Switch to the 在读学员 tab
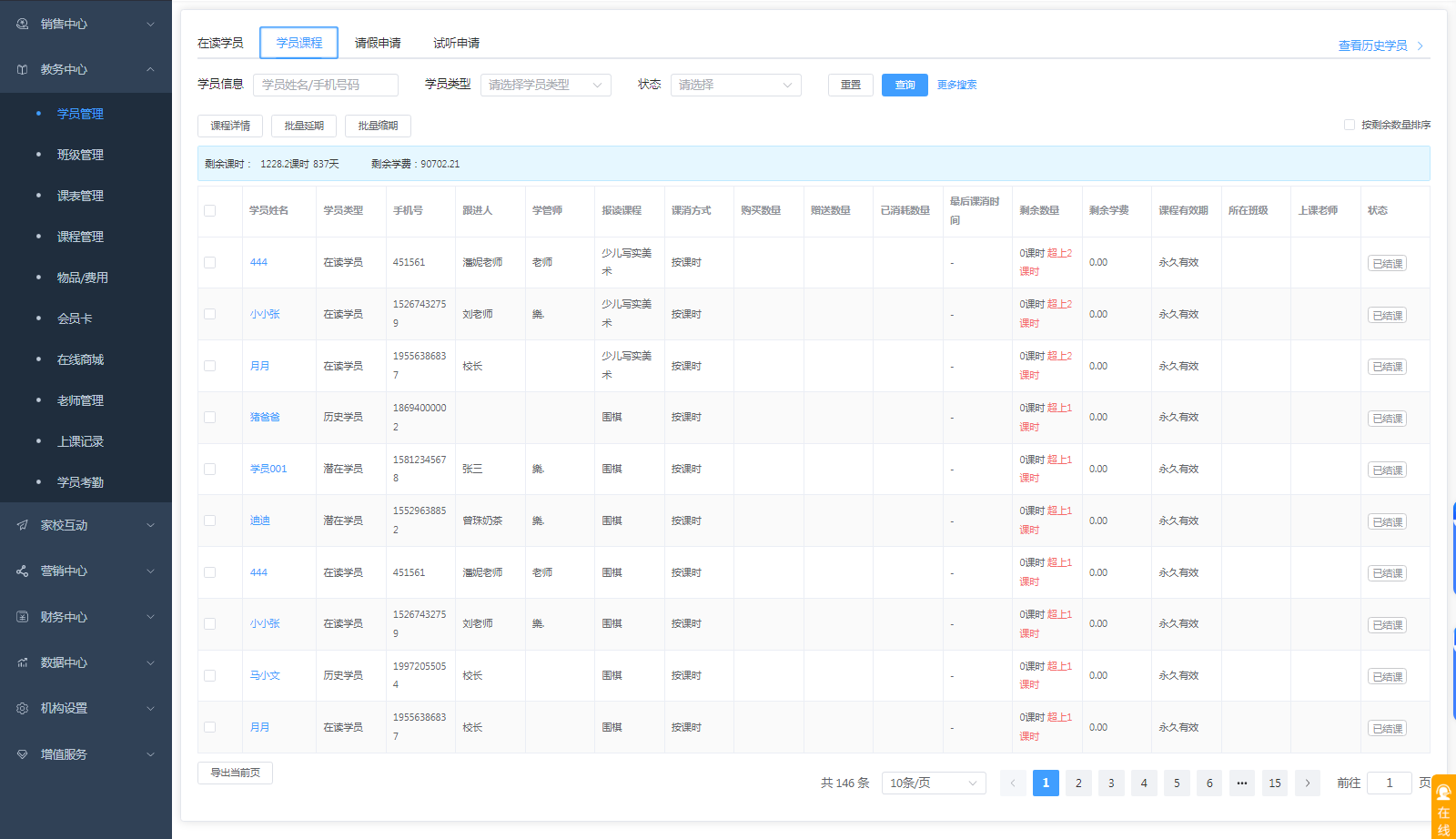Viewport: 1456px width, 839px height. (x=220, y=43)
